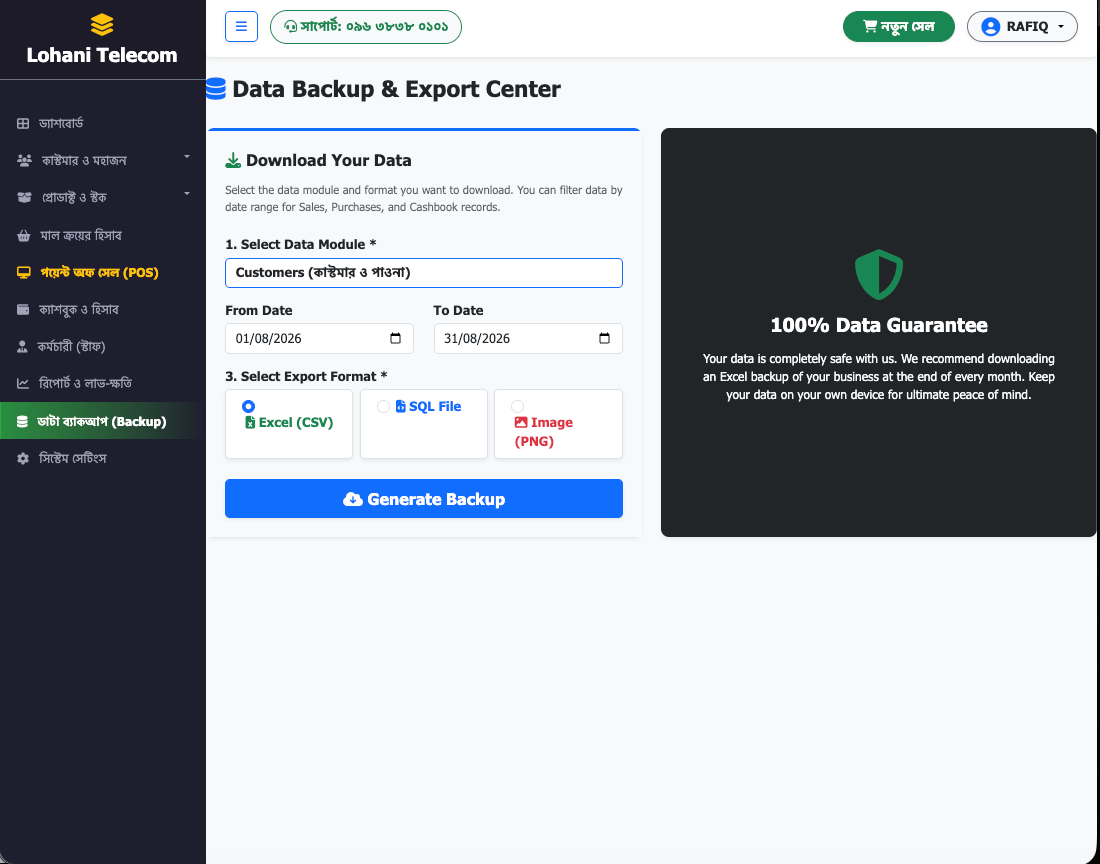Open ডাটা ব্যাকআপ (Backup) menu item

103,421
